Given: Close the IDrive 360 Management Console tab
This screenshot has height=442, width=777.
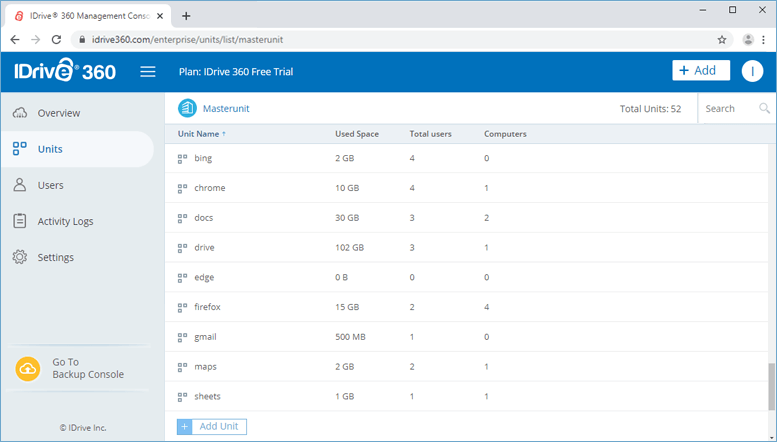Looking at the screenshot, I should (x=160, y=16).
